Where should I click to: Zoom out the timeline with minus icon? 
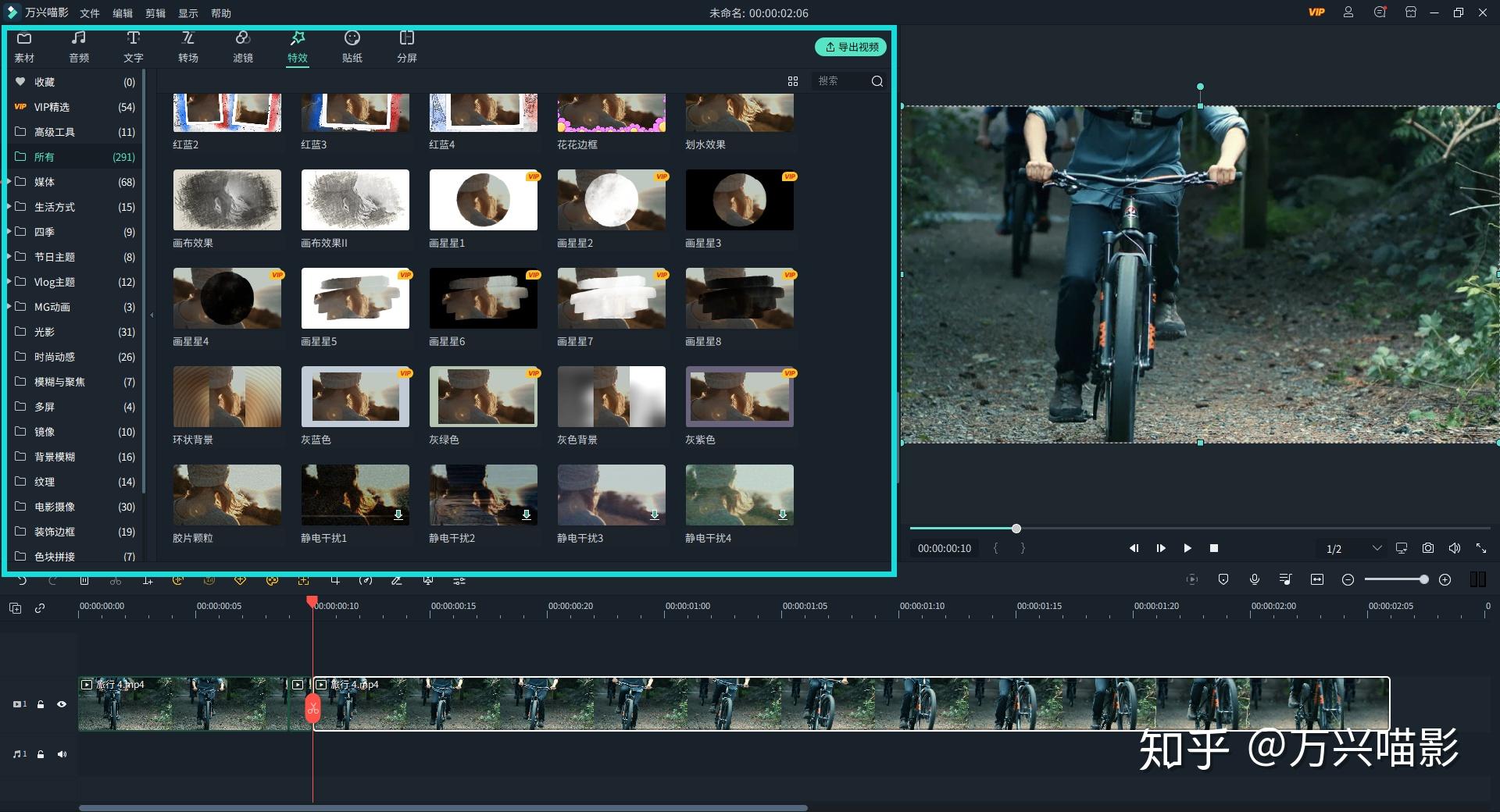1348,579
